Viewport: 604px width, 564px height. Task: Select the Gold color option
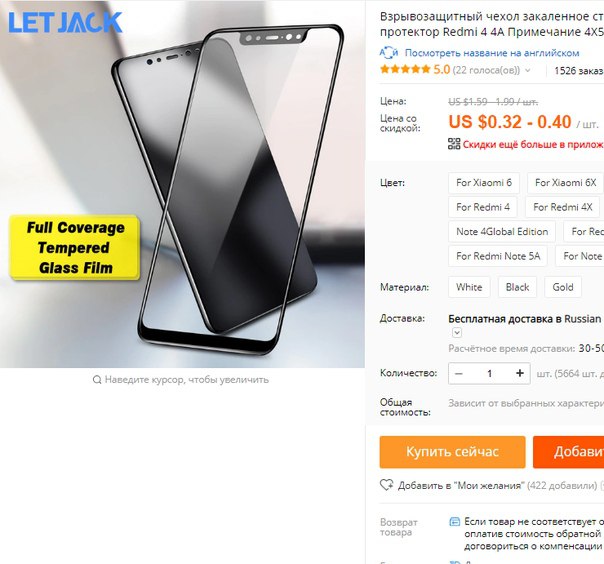[563, 287]
